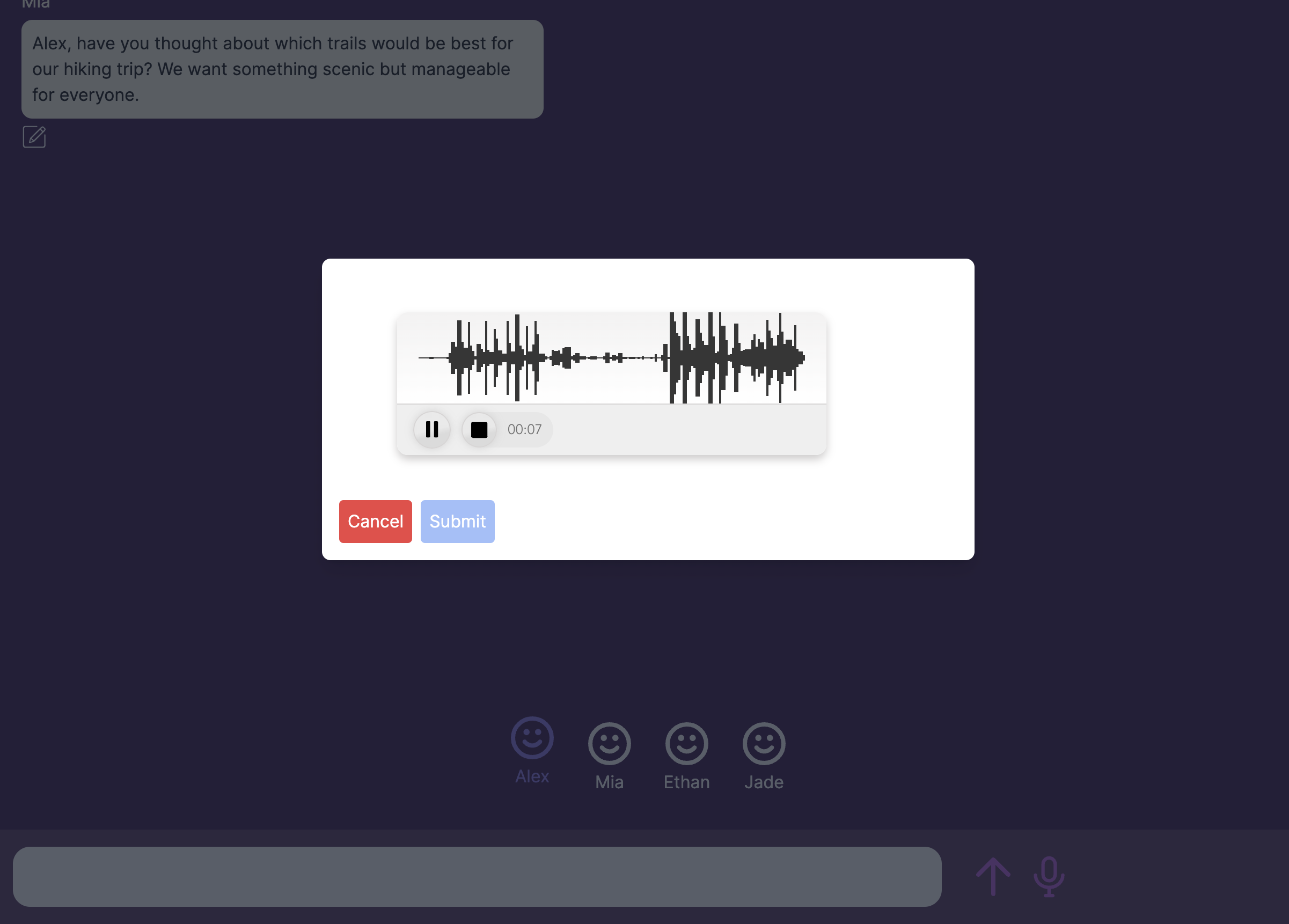Submit the voice recording
Viewport: 1289px width, 924px height.
point(457,521)
